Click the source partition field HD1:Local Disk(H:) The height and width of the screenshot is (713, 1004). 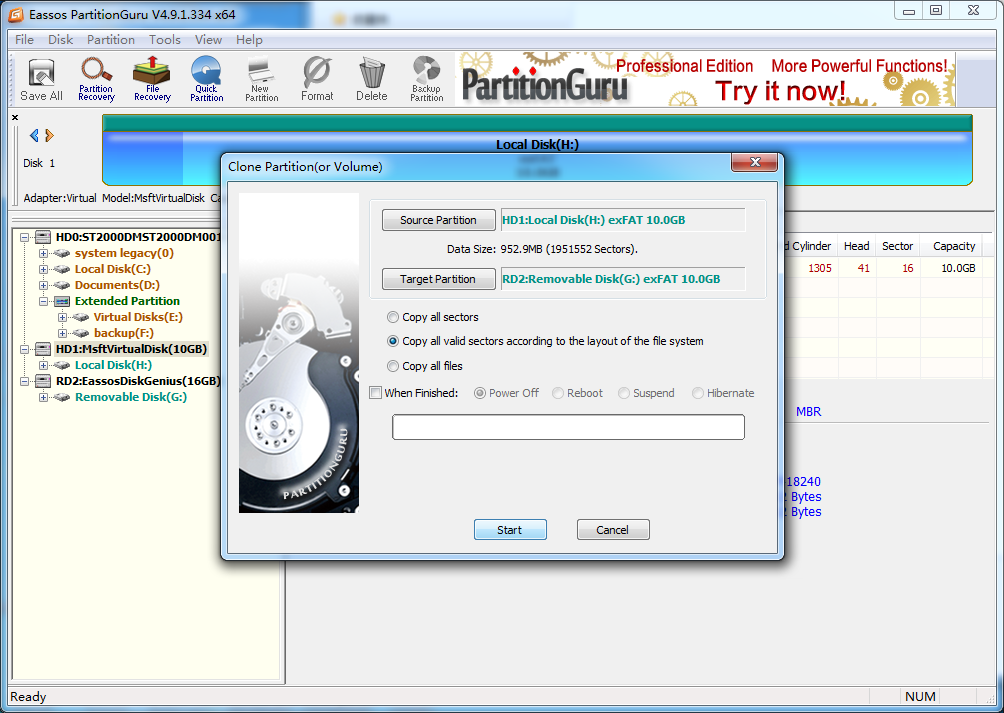click(x=622, y=220)
